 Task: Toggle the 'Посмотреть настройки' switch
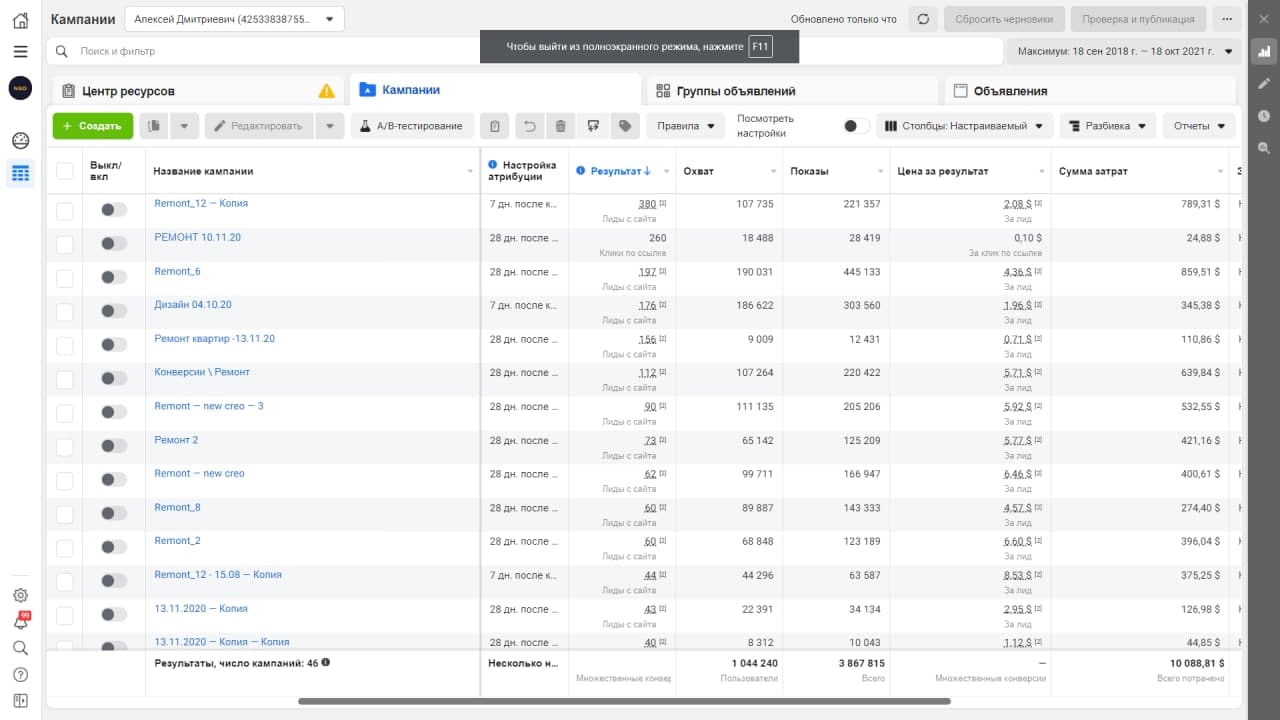click(856, 126)
